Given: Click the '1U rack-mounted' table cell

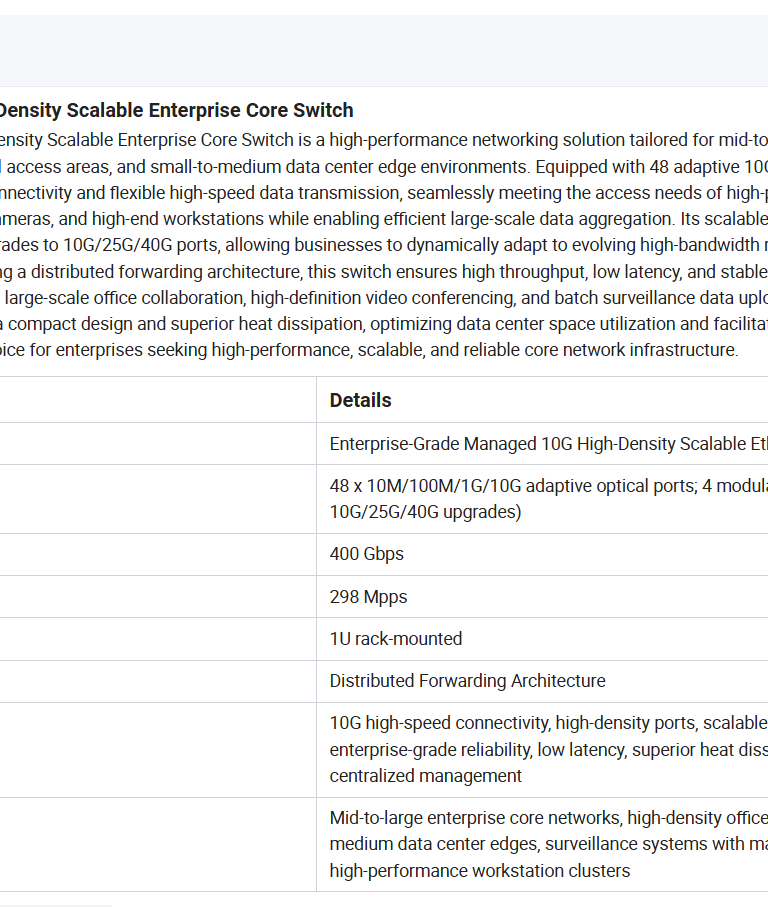Looking at the screenshot, I should pyautogui.click(x=396, y=639).
